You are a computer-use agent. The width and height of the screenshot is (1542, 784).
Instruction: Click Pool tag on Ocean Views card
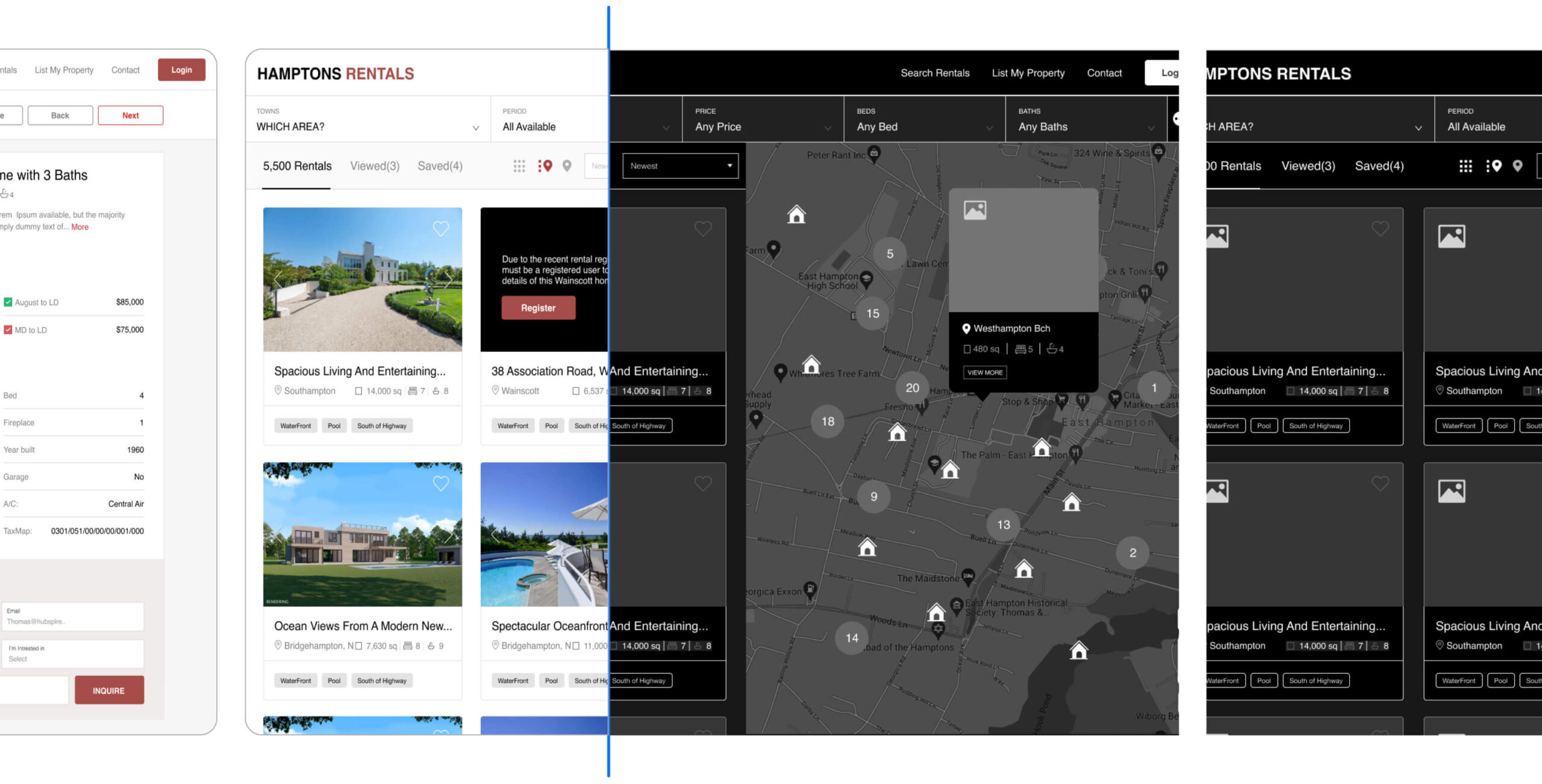tap(334, 681)
